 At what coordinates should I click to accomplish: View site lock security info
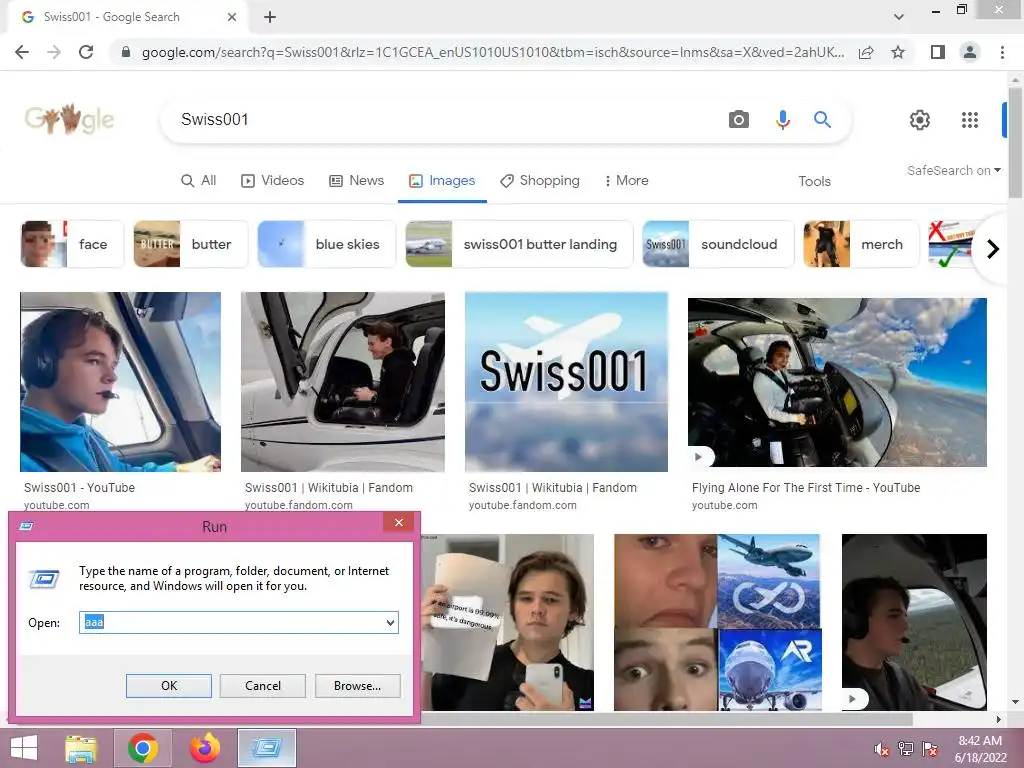(126, 52)
